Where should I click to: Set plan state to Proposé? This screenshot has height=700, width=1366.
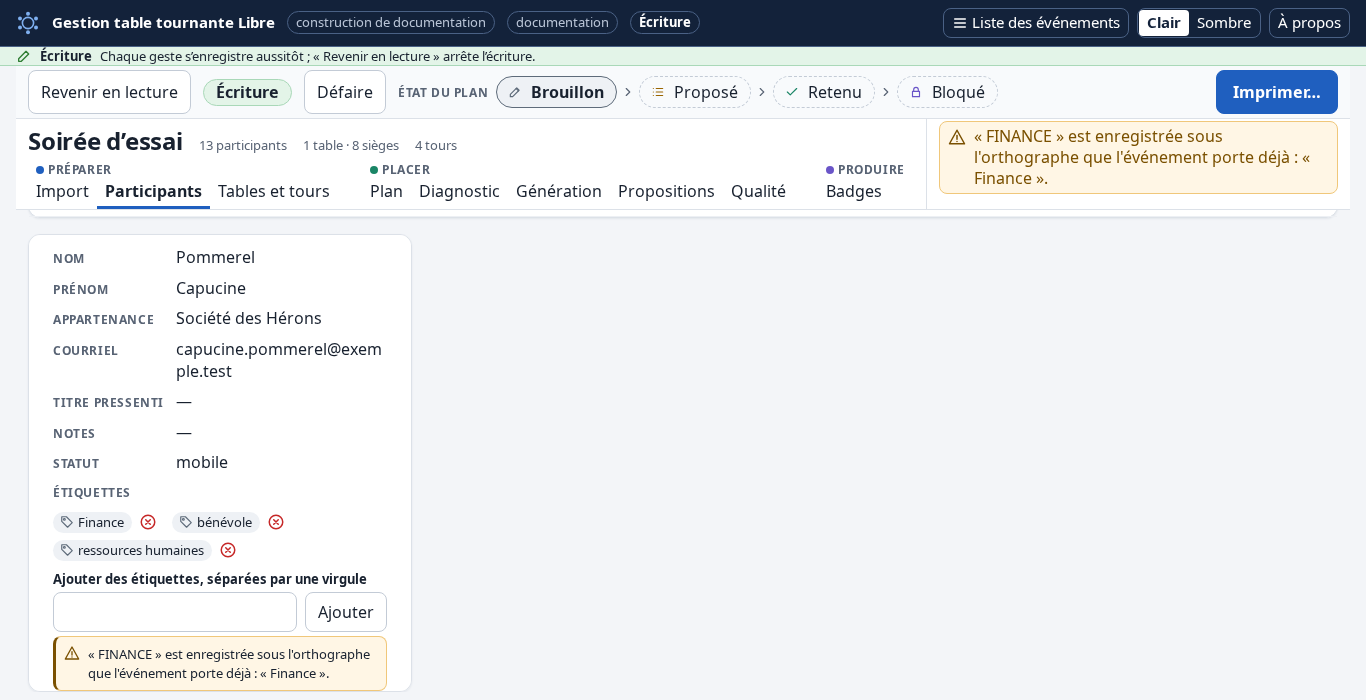coord(695,92)
